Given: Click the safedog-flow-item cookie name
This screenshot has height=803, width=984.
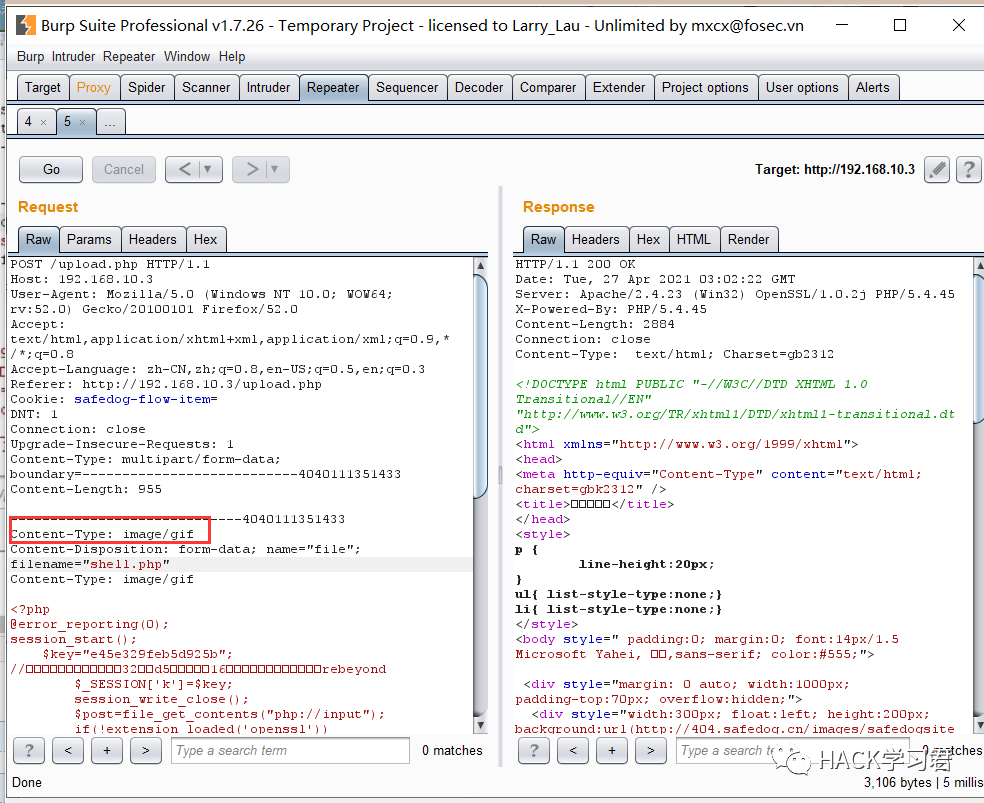Looking at the screenshot, I should [x=142, y=399].
